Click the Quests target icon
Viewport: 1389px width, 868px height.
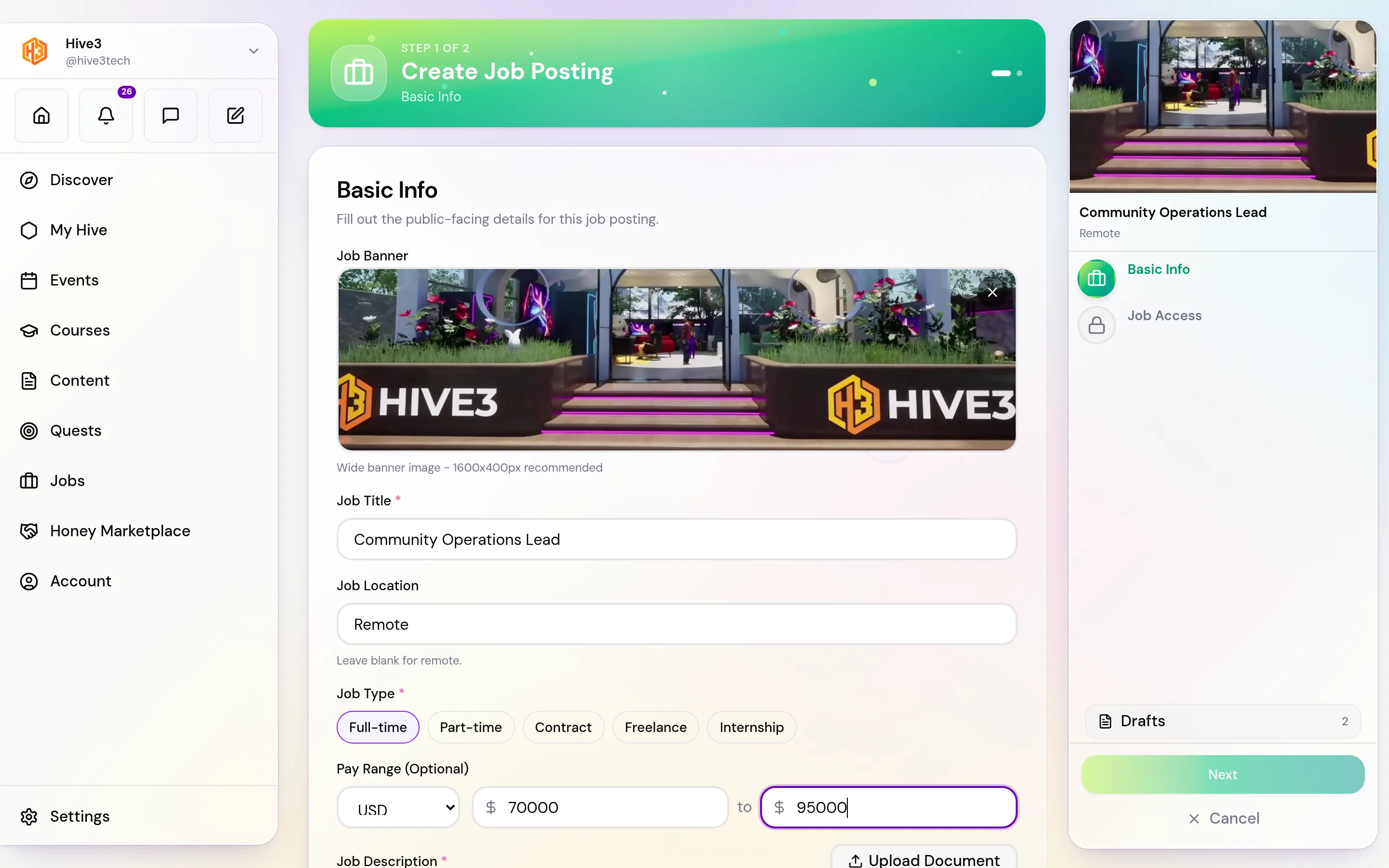coord(29,431)
